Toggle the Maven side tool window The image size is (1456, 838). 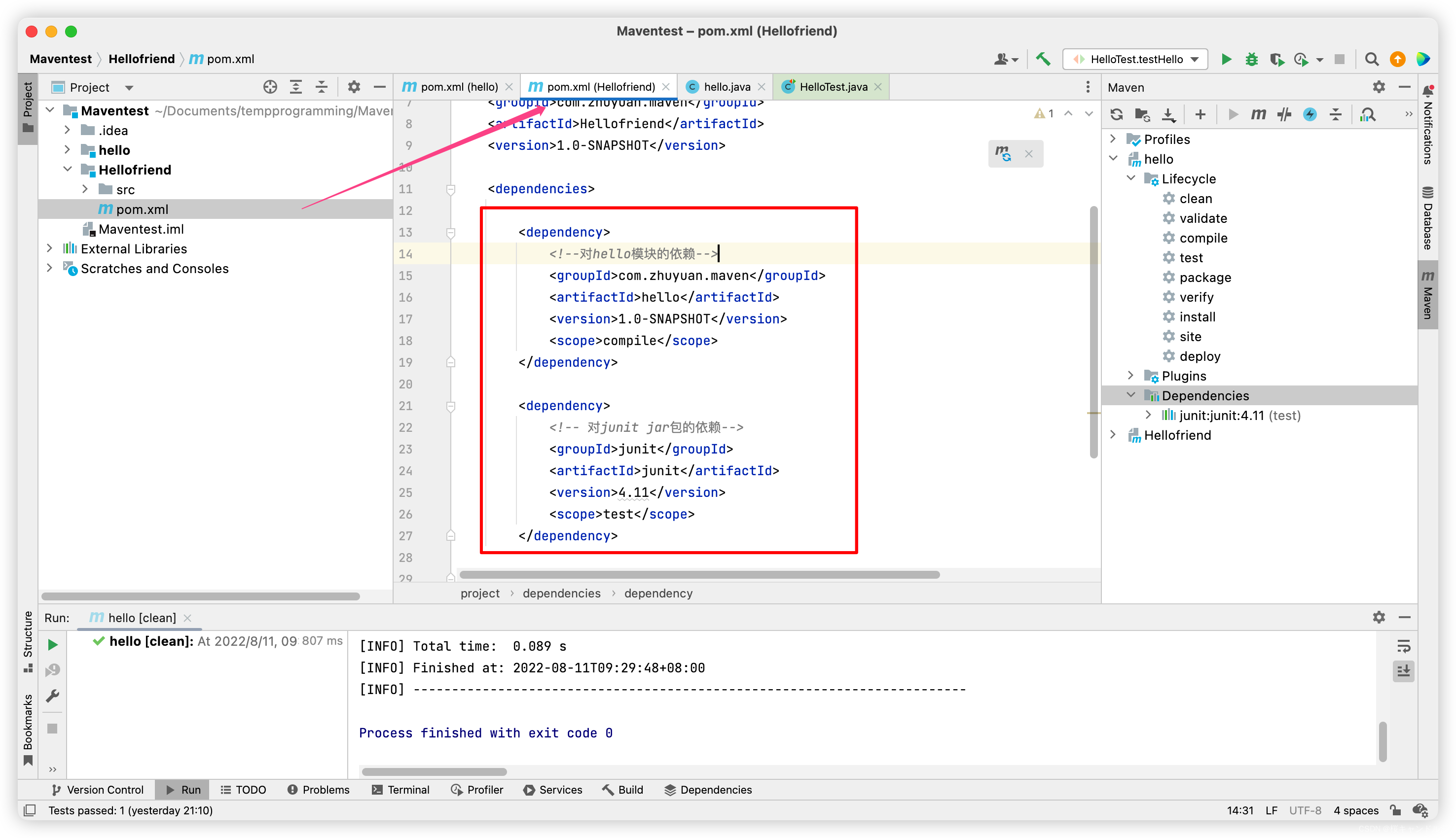1427,294
